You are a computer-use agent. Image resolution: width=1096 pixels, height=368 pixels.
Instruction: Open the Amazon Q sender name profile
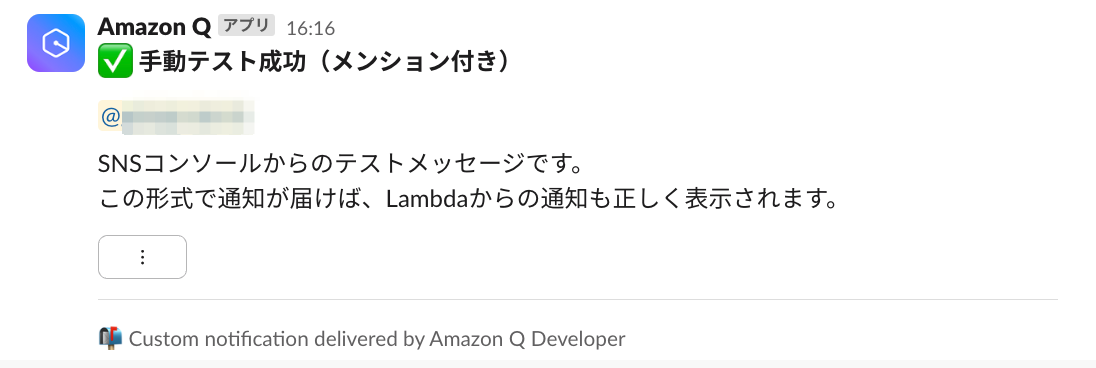coord(154,27)
